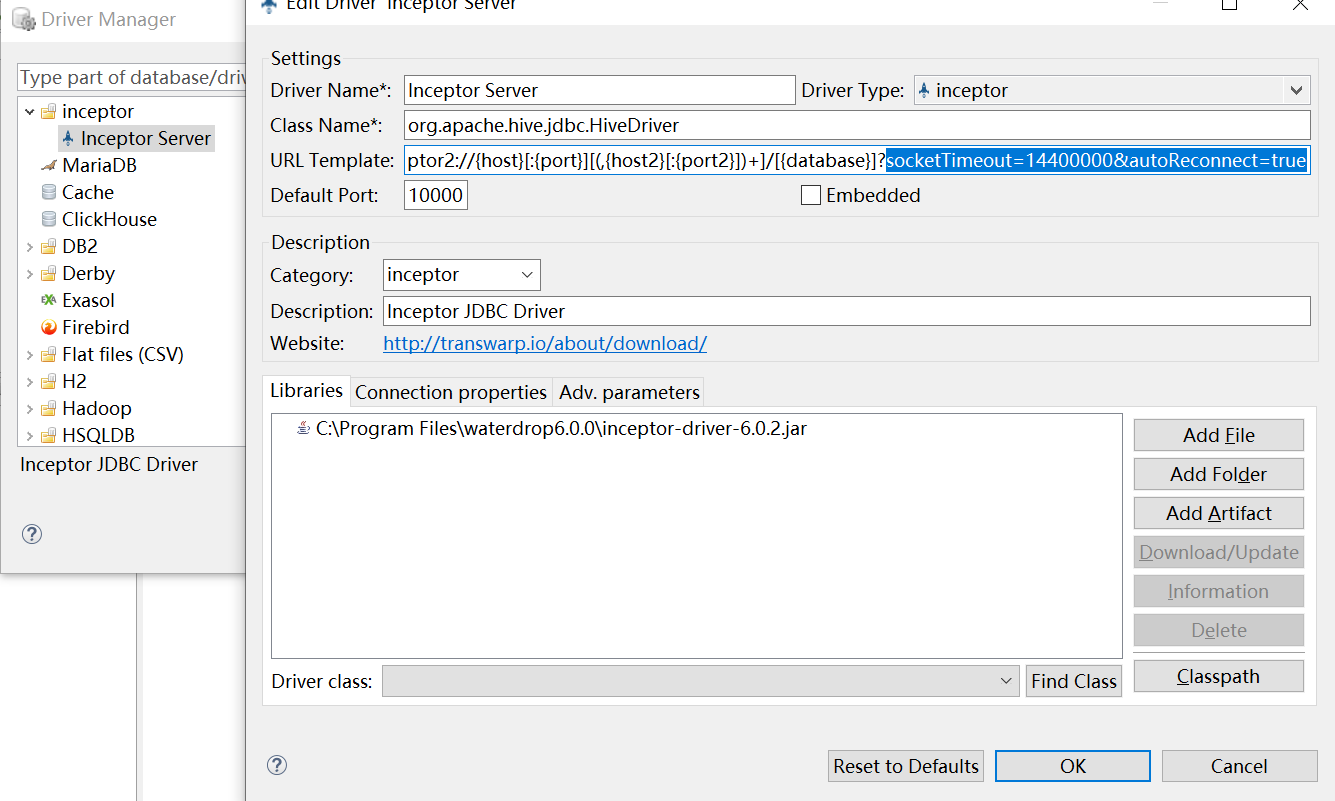Click Driver Manager help icon
Image resolution: width=1335 pixels, height=801 pixels.
[32, 534]
